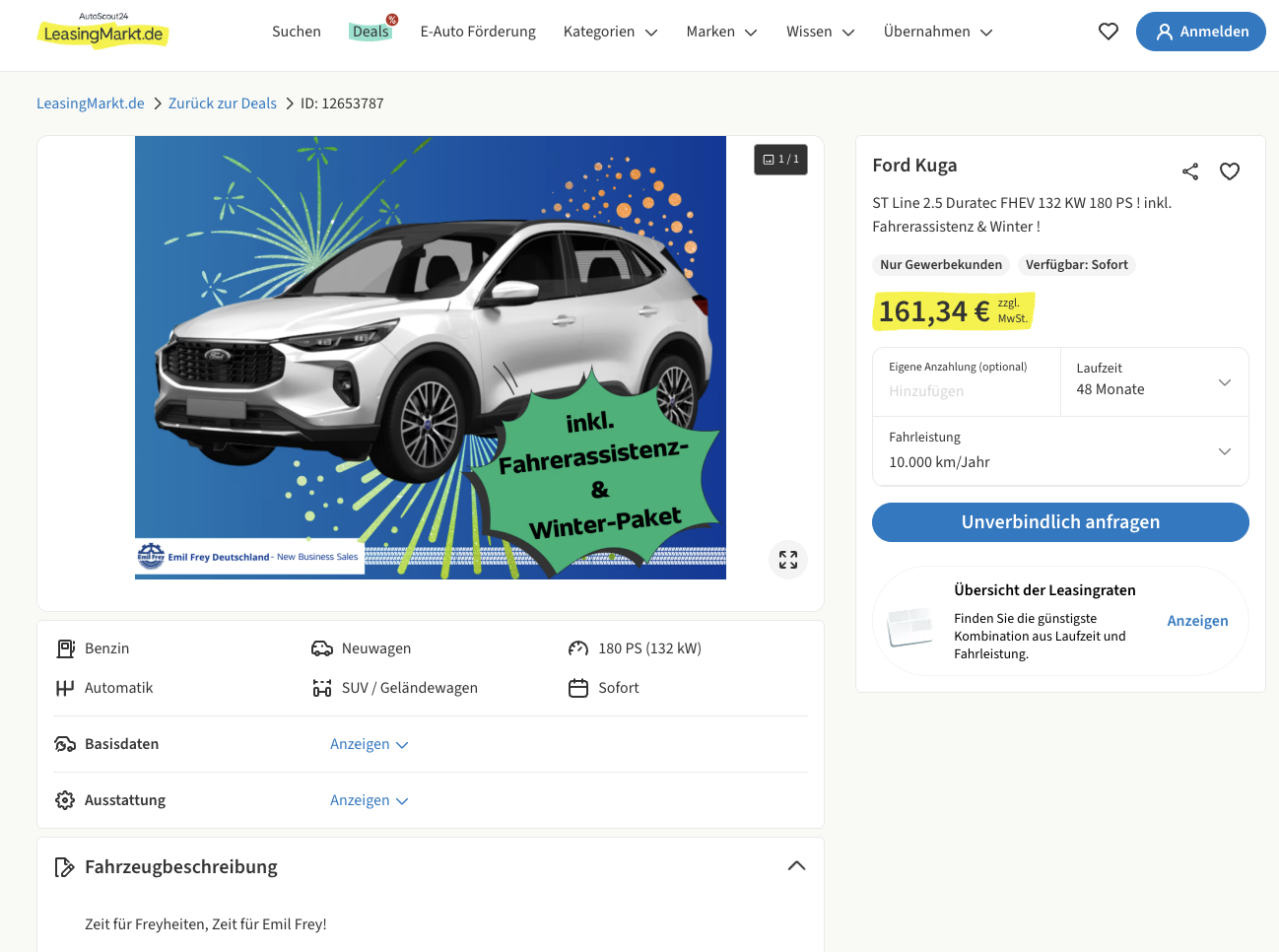Click the Unverbindlich anfragen button

(x=1060, y=522)
